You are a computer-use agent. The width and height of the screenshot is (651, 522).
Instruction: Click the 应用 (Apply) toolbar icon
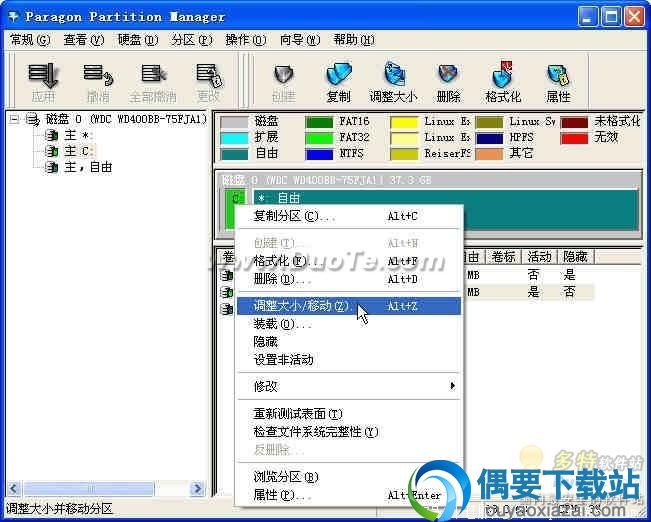(x=43, y=76)
